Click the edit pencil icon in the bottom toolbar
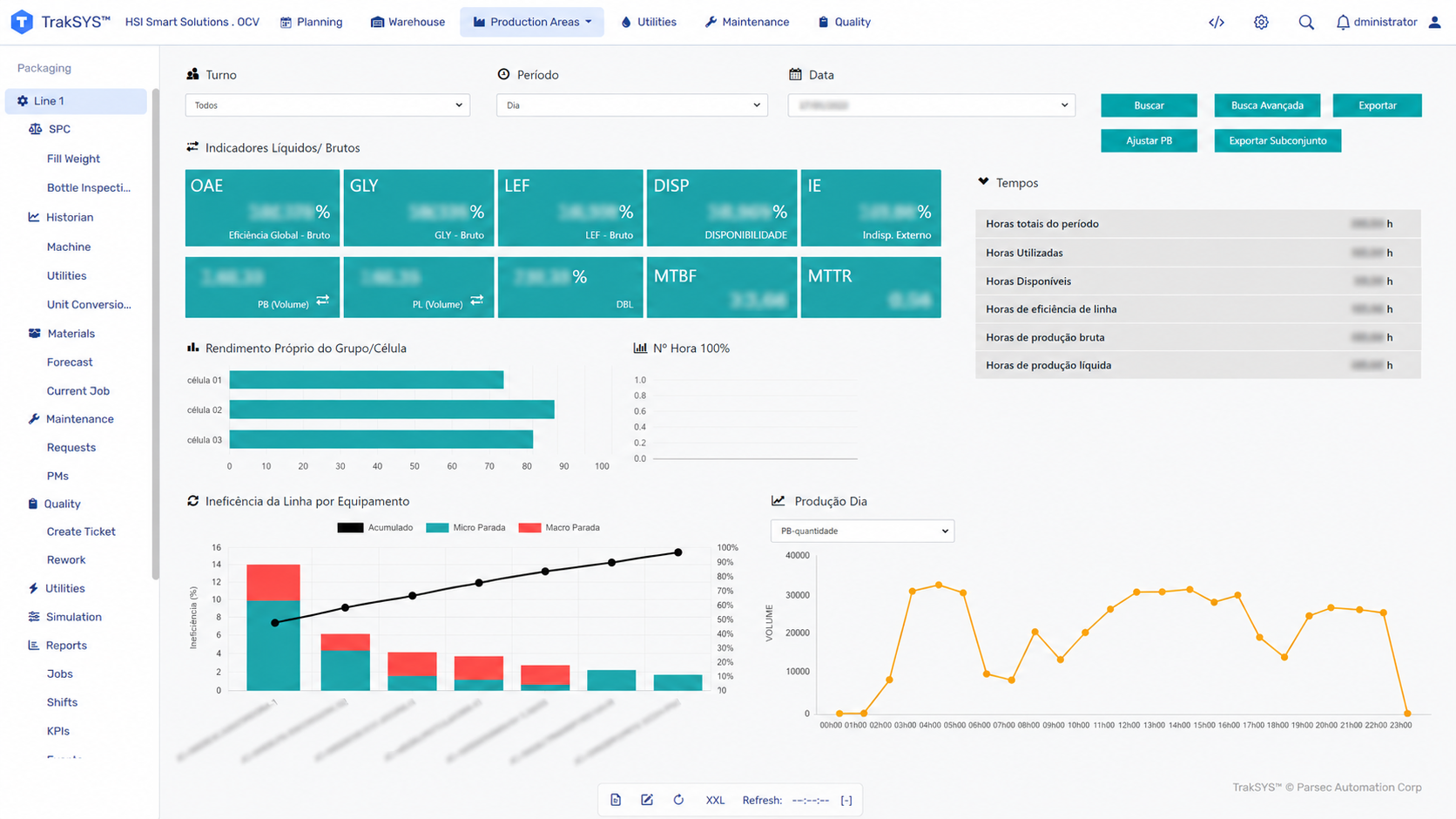 647,800
